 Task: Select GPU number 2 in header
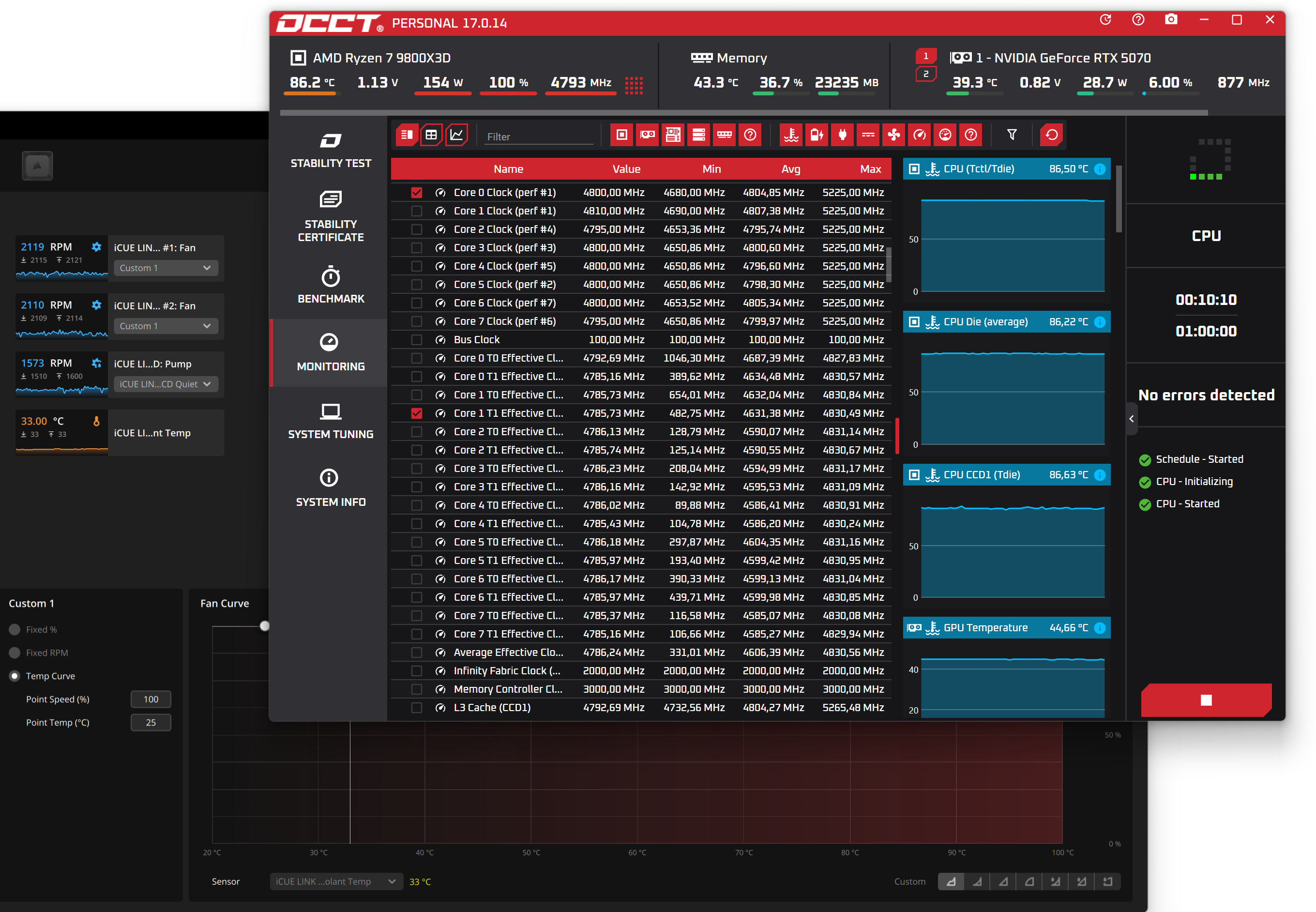click(x=925, y=74)
